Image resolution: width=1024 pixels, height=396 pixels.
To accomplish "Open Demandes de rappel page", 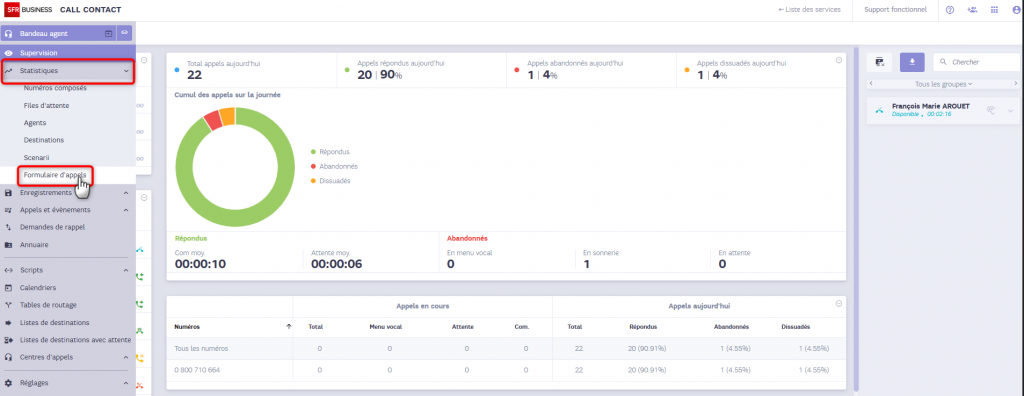I will (x=52, y=227).
